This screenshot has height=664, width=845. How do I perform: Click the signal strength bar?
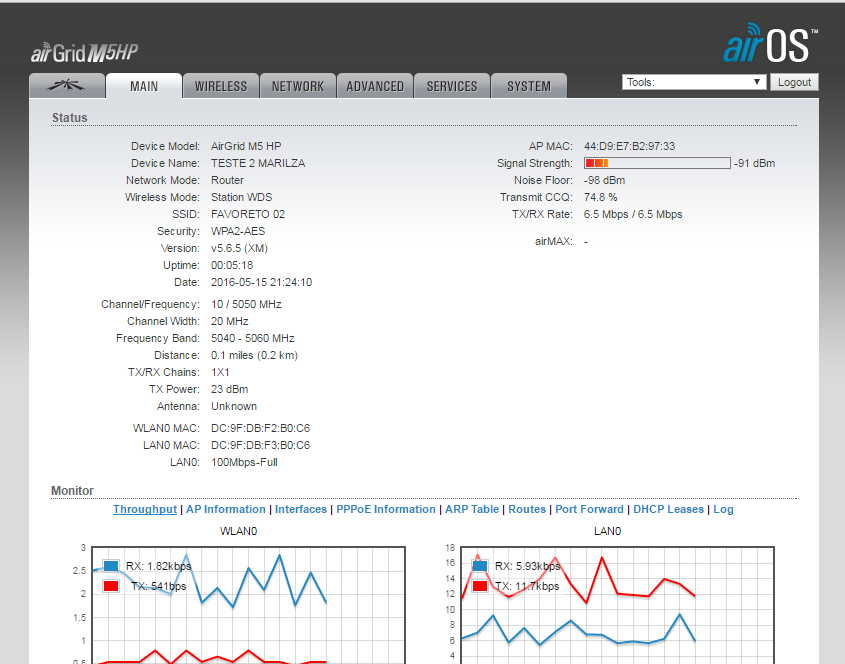pyautogui.click(x=657, y=163)
